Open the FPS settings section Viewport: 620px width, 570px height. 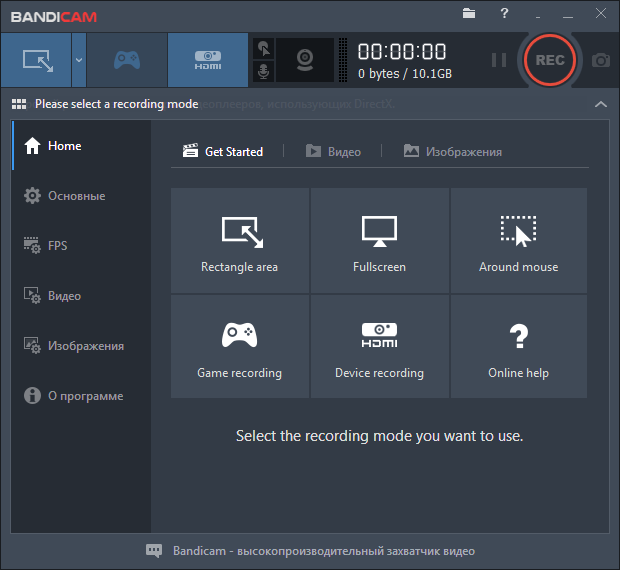[x=58, y=246]
